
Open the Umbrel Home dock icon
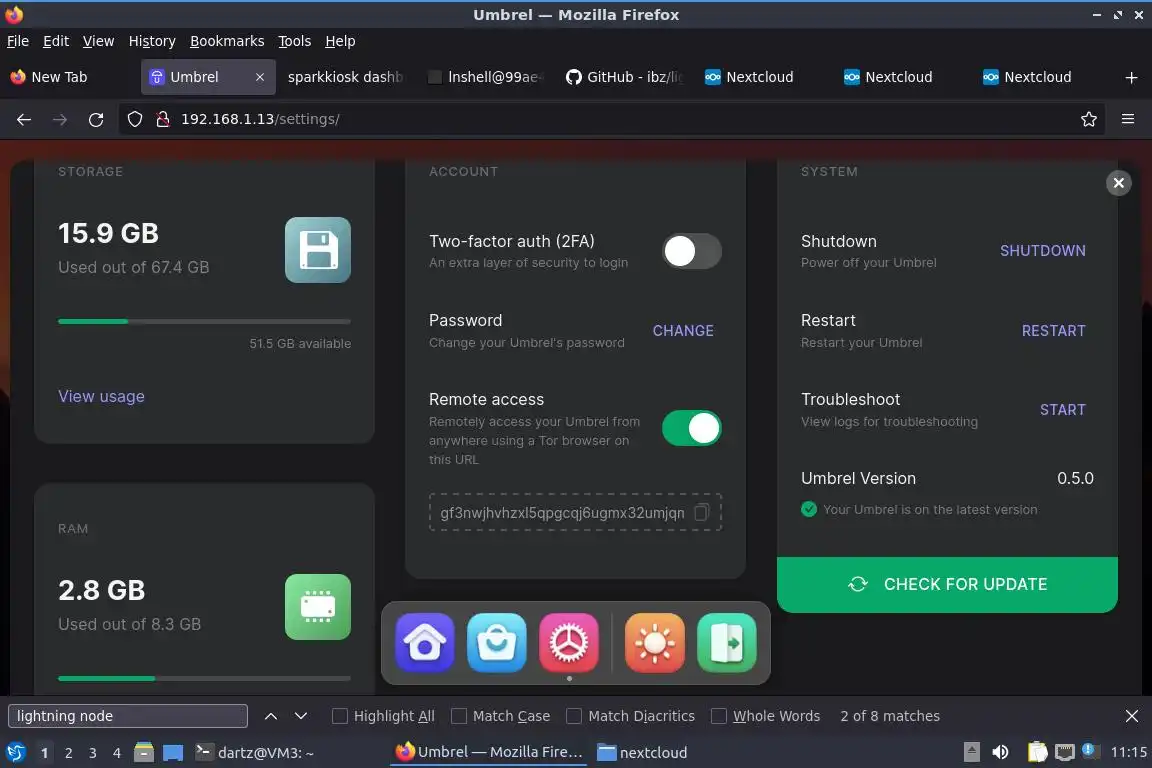(x=425, y=643)
